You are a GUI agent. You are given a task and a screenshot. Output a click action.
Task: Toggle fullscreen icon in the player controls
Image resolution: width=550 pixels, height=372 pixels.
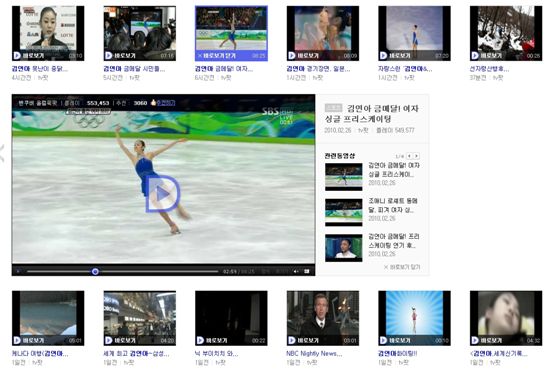[x=307, y=271]
